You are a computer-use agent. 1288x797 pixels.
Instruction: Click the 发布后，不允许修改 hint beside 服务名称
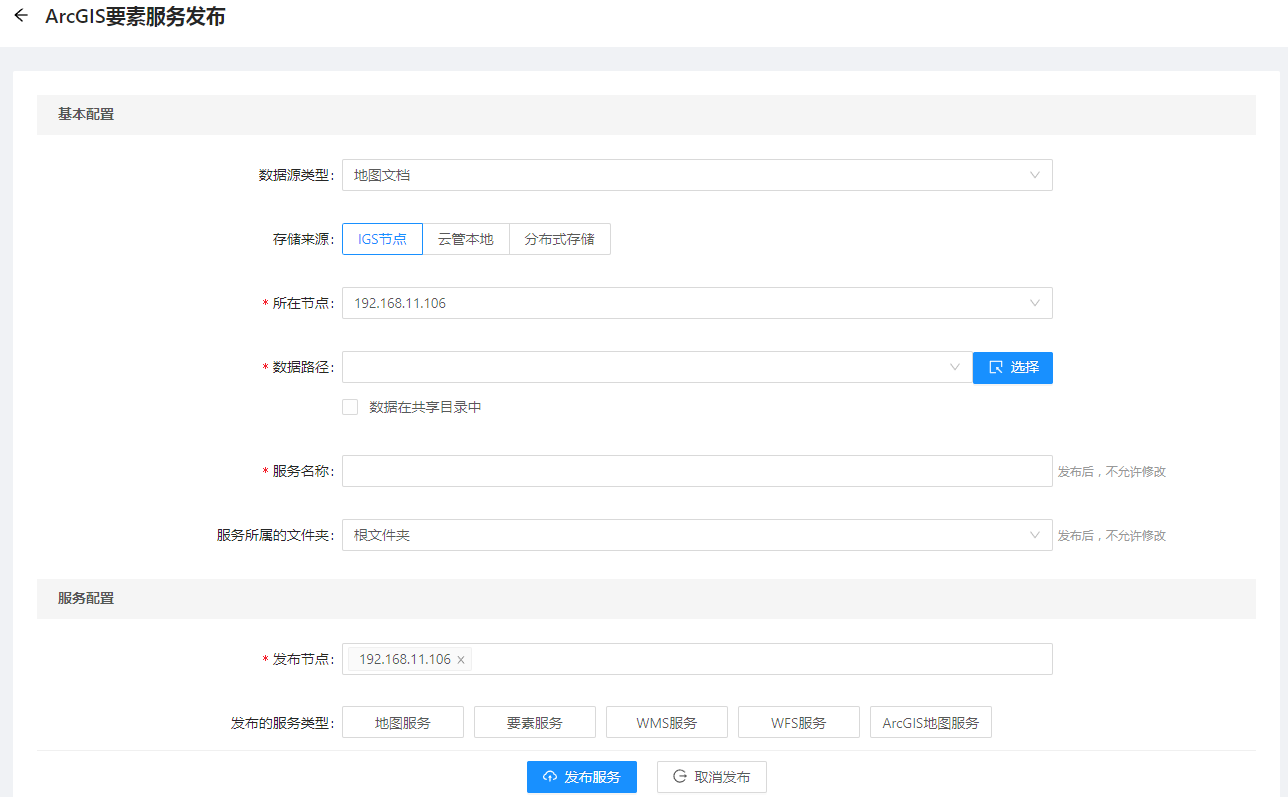pyautogui.click(x=1112, y=472)
